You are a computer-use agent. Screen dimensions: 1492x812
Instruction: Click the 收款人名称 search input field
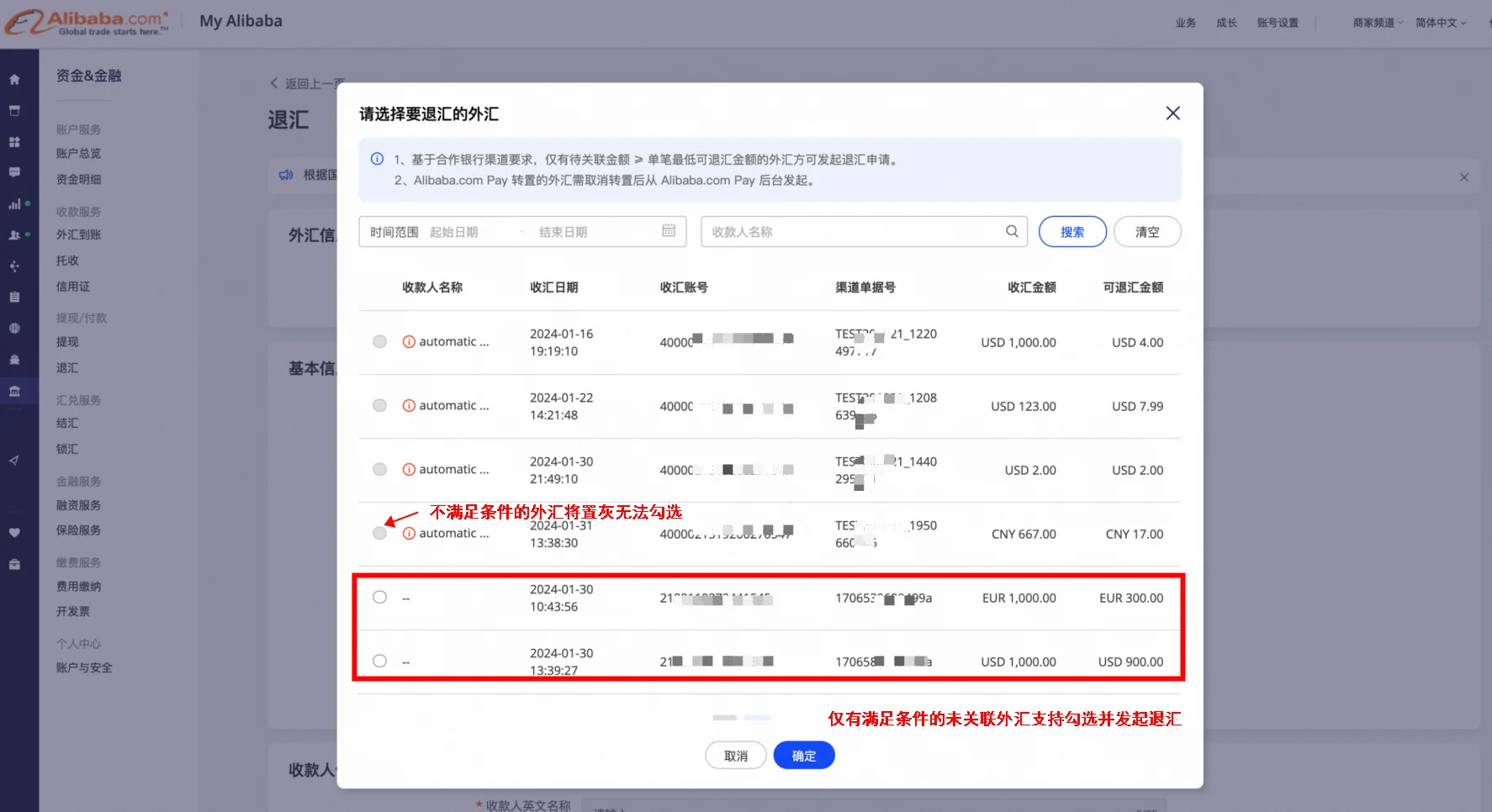tap(854, 232)
